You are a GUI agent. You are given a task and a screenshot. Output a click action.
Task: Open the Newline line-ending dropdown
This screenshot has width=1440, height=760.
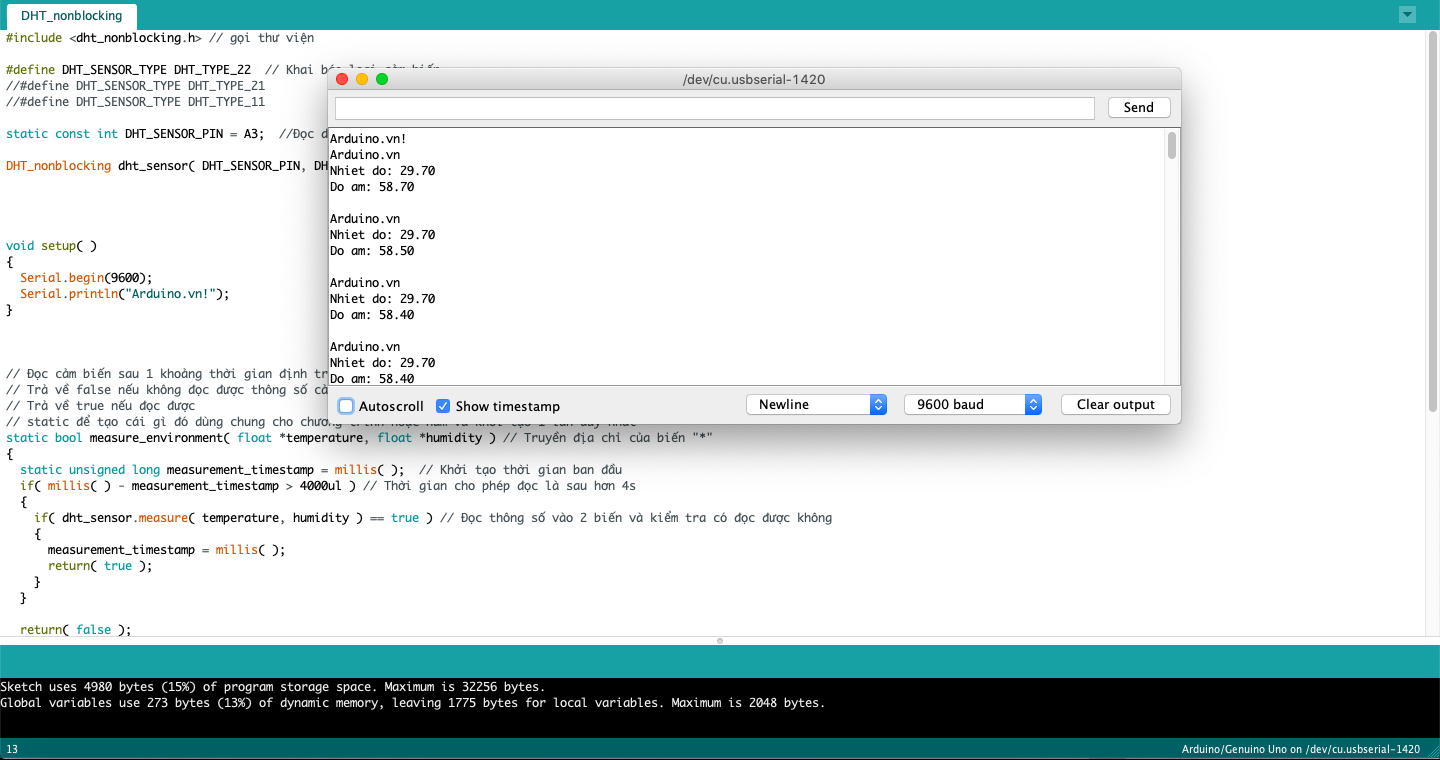(816, 405)
